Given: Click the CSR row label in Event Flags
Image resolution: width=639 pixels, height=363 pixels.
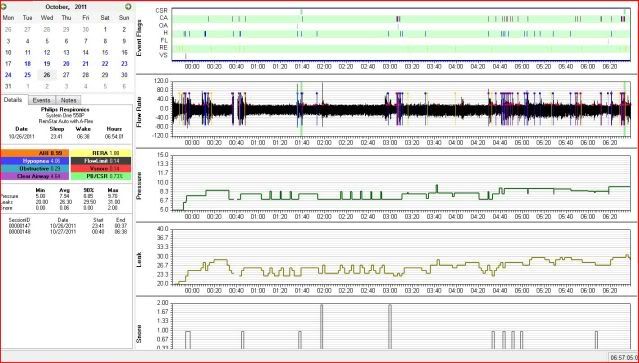Looking at the screenshot, I should 162,11.
